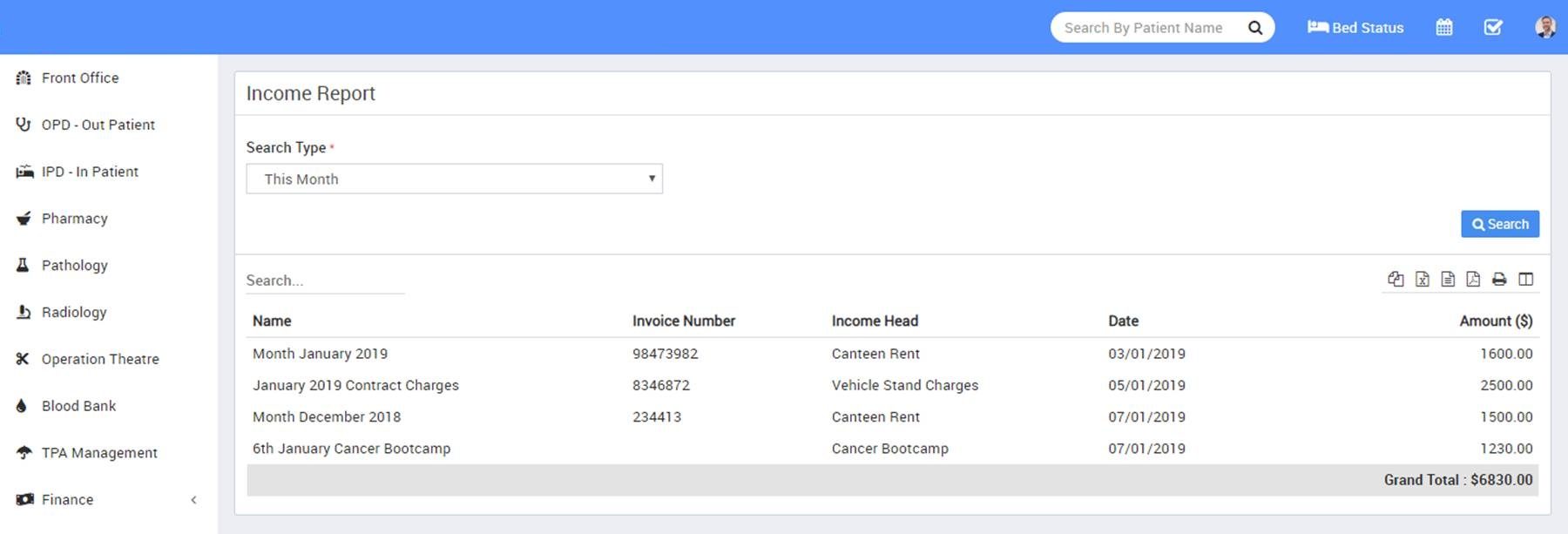The image size is (1568, 534).
Task: Open the task checklist icon in the header
Action: [1493, 28]
